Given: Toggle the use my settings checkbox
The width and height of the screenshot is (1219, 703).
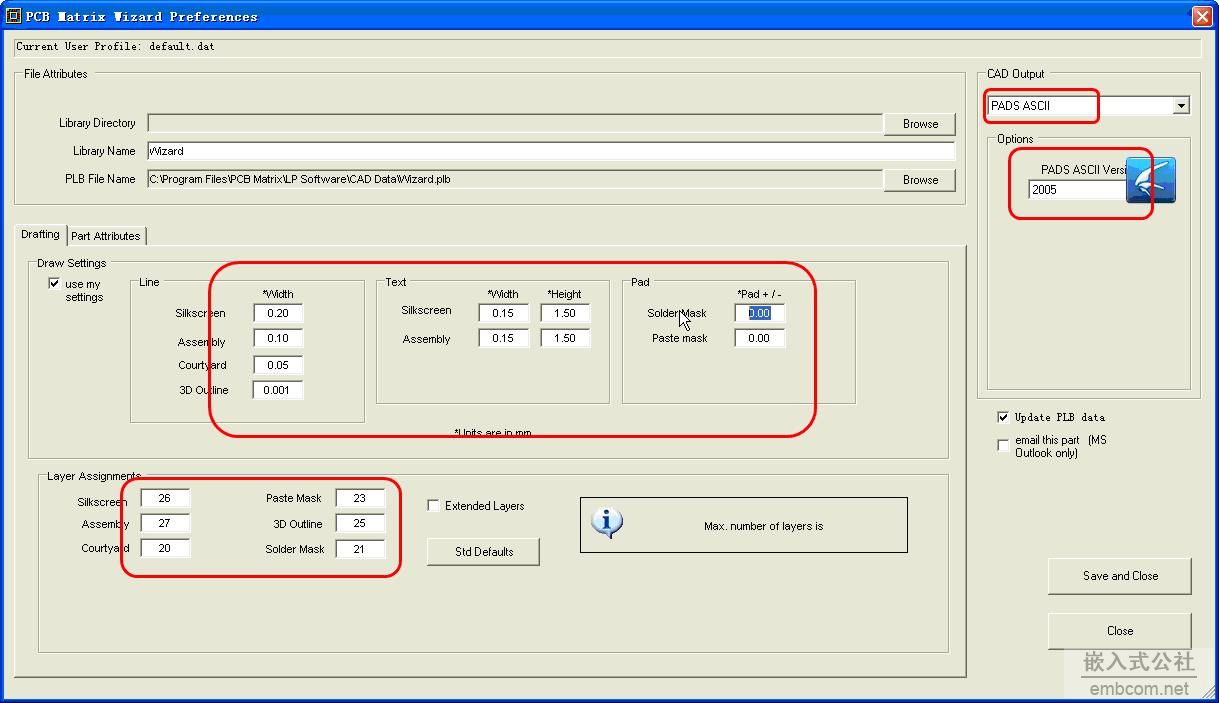Looking at the screenshot, I should (54, 283).
